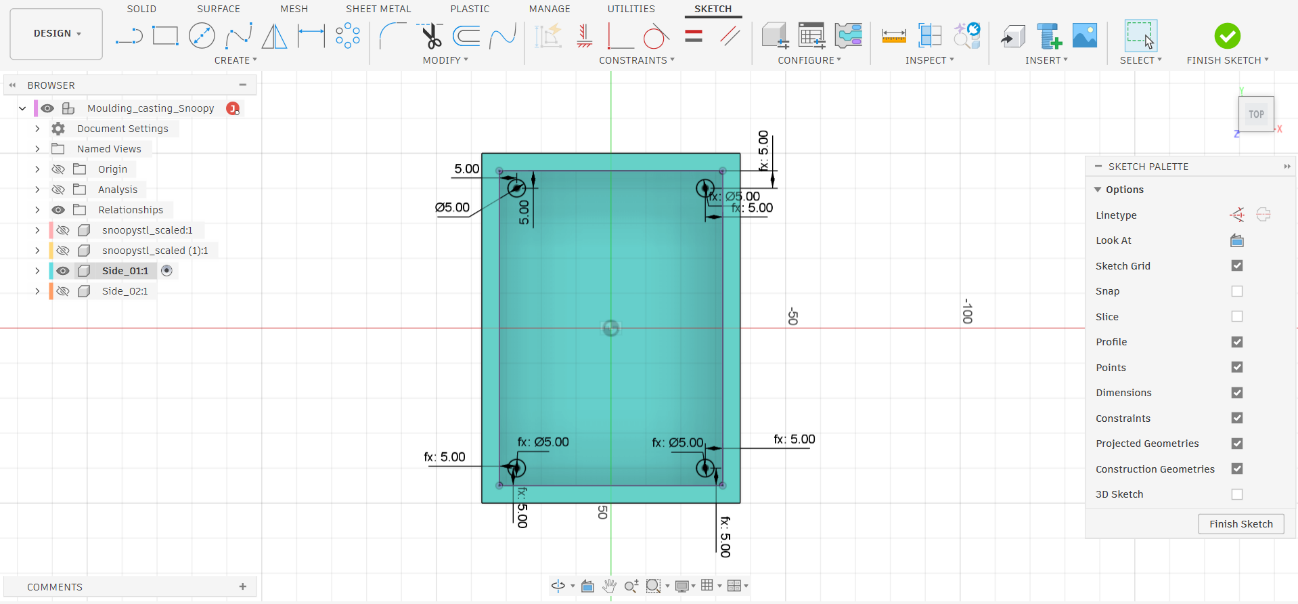Viewport: 1298px width, 604px height.
Task: Click the Orbit tool icon
Action: 558,586
